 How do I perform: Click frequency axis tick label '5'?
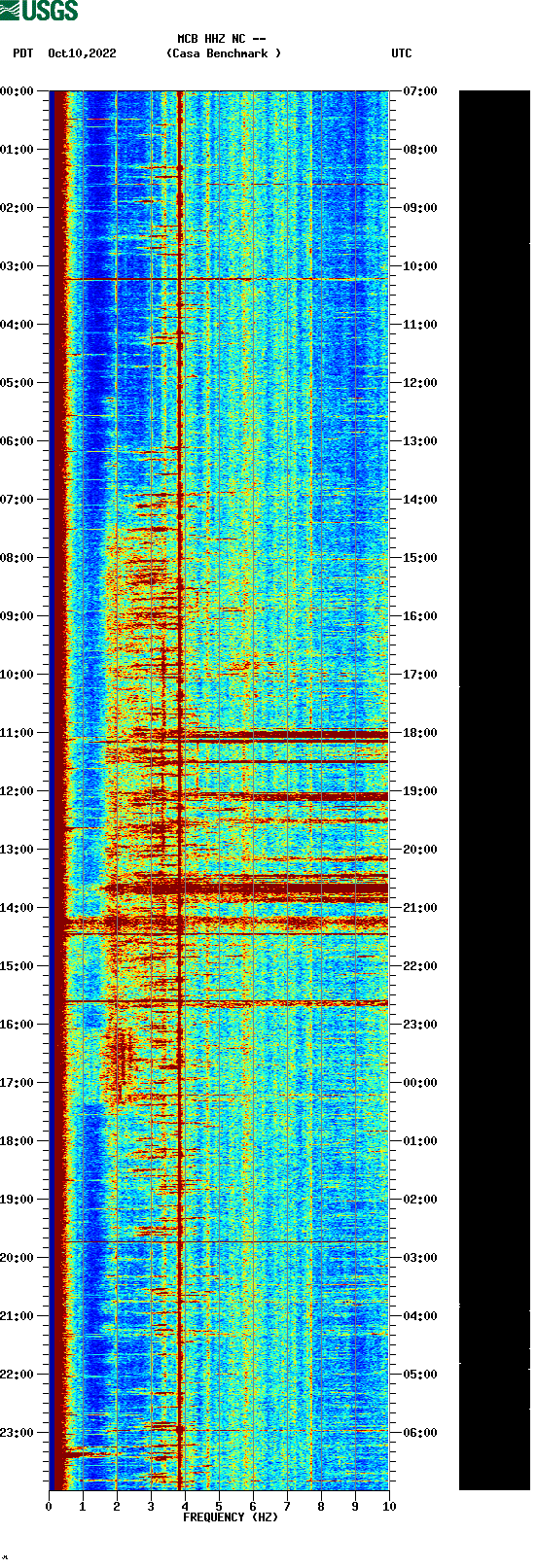click(x=219, y=1507)
